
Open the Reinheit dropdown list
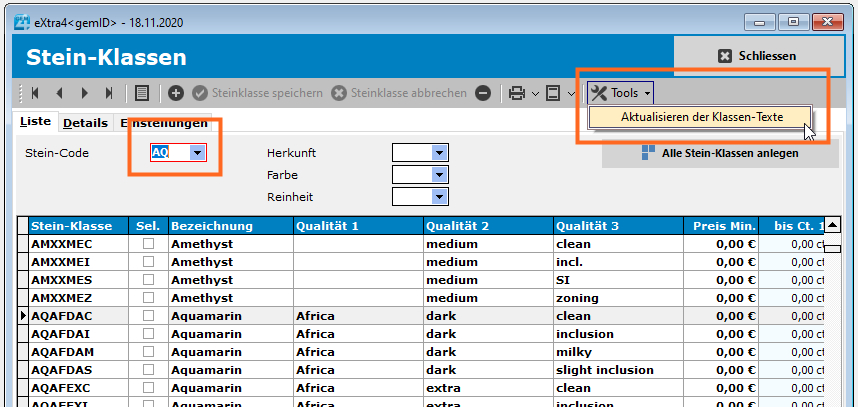pos(438,196)
